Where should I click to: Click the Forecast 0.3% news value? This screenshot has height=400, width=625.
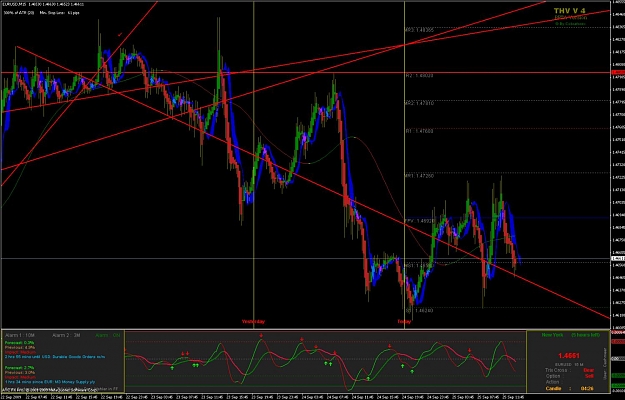click(20, 342)
